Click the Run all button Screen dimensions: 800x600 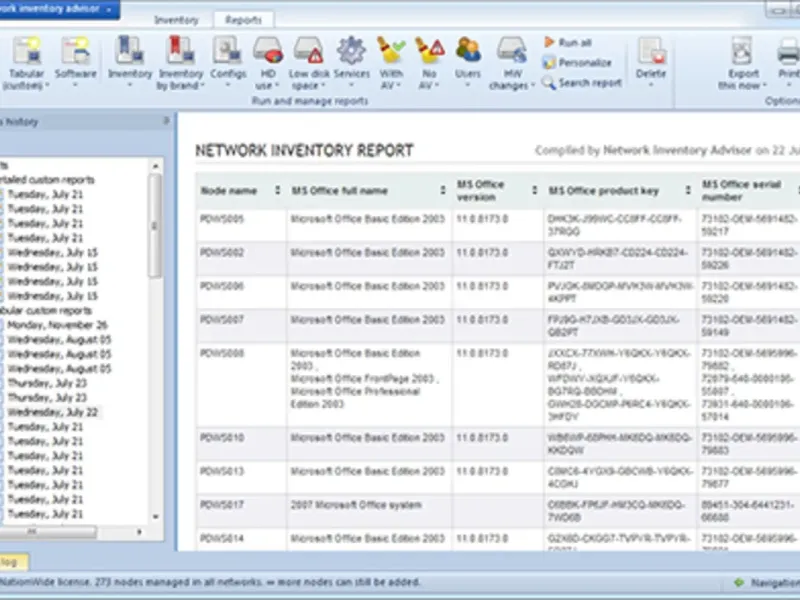pyautogui.click(x=568, y=42)
